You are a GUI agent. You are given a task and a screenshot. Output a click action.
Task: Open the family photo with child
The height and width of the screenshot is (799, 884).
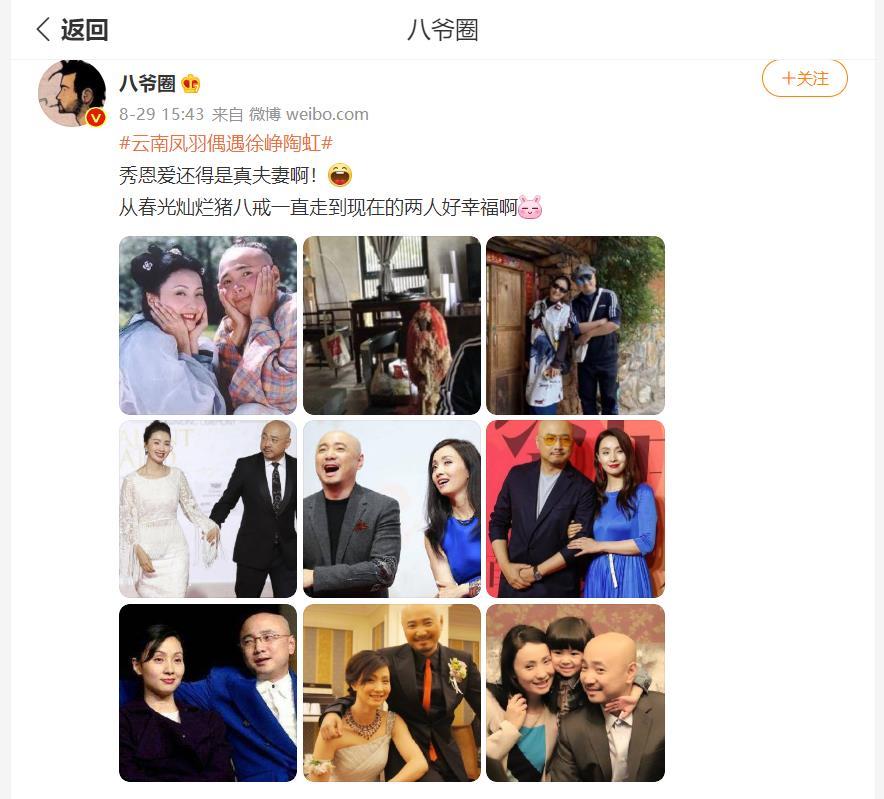576,693
